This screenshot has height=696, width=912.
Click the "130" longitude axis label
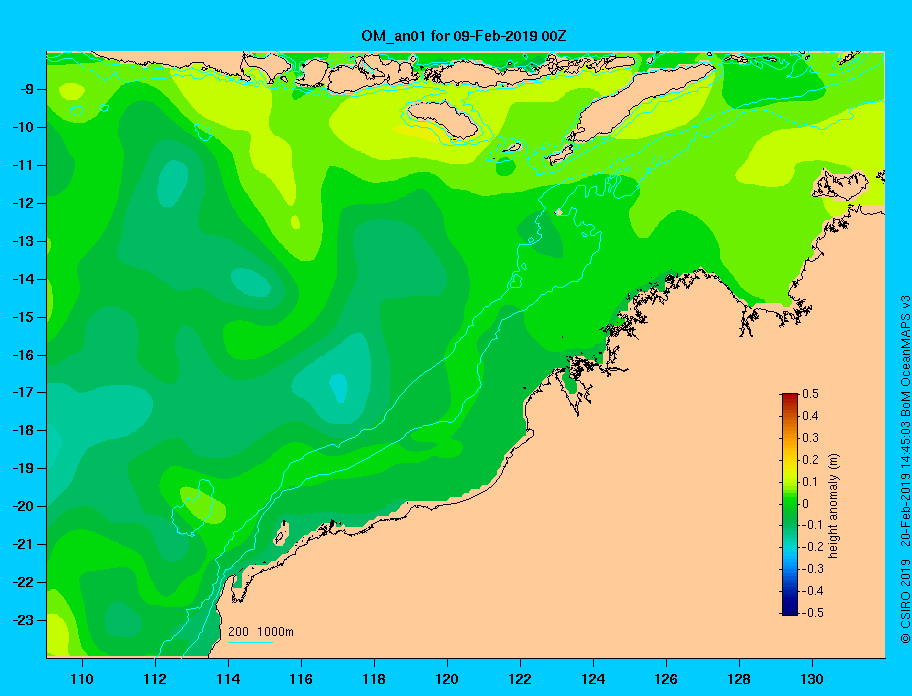pyautogui.click(x=812, y=679)
